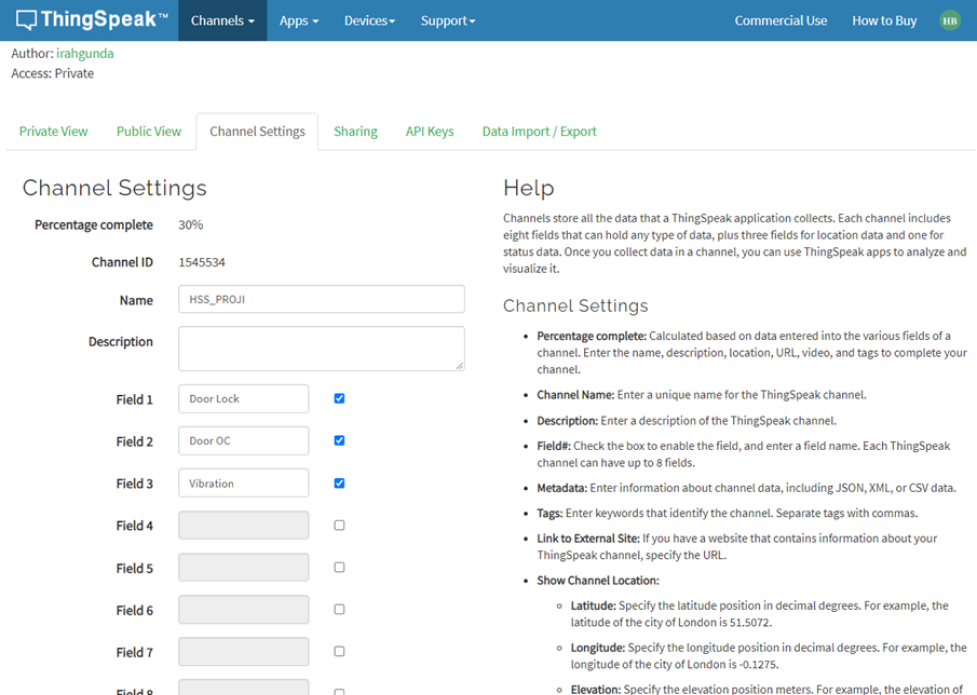This screenshot has width=977, height=695.
Task: Uncheck the Field 1 checkbox
Action: (339, 398)
